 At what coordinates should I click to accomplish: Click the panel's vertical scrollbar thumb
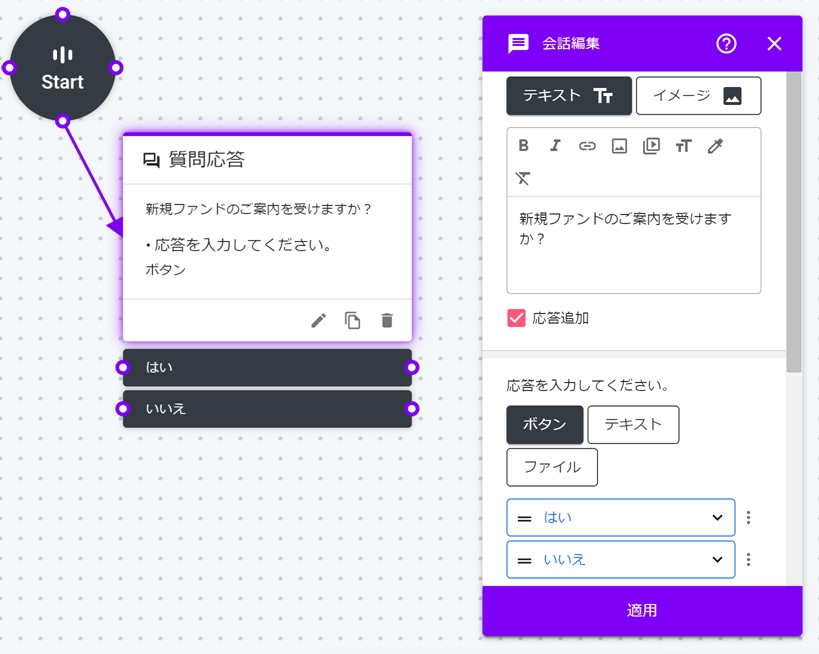(x=794, y=222)
